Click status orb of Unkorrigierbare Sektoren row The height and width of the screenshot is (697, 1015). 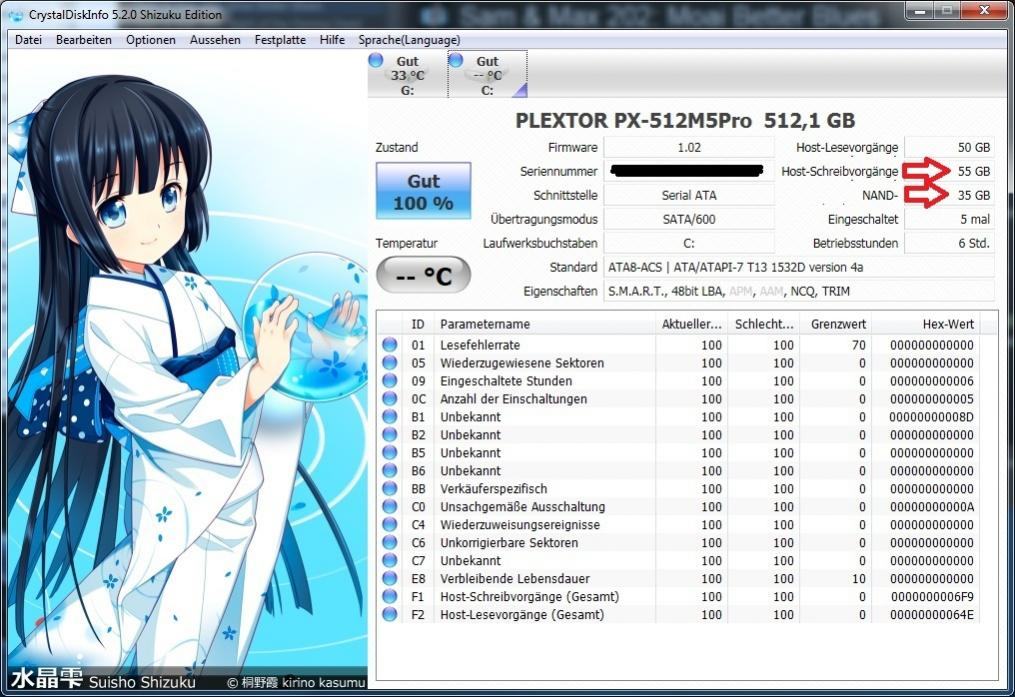click(x=390, y=542)
